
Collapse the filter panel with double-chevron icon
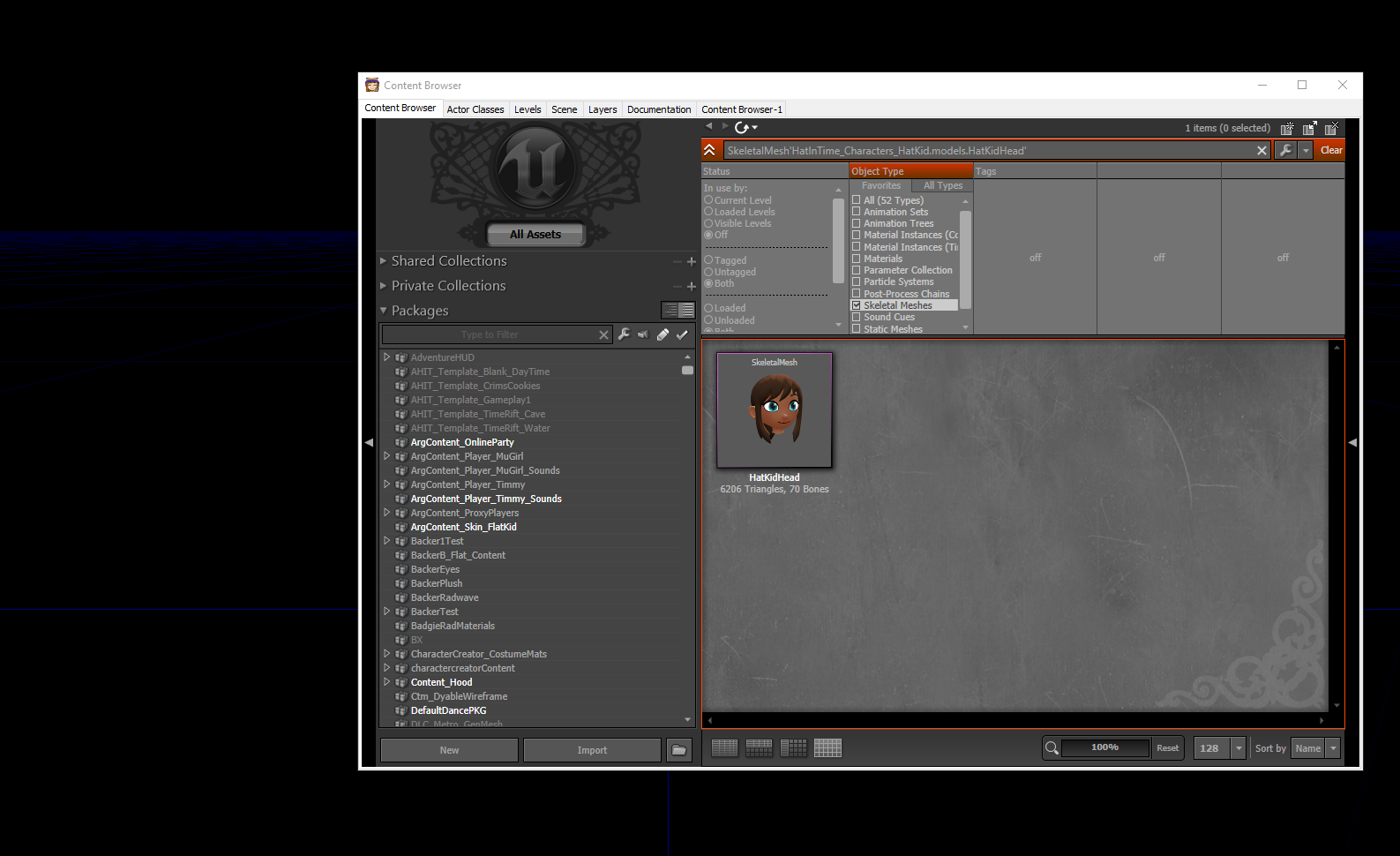(709, 150)
